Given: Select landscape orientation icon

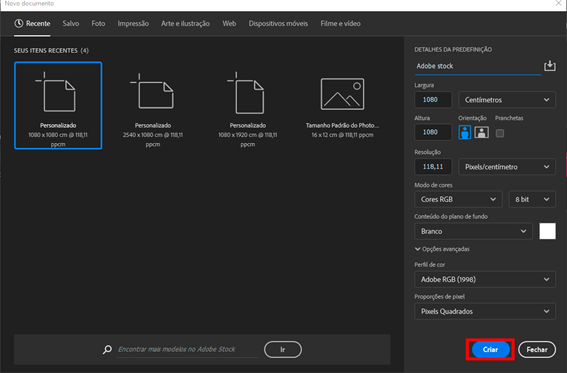Looking at the screenshot, I should coord(481,132).
